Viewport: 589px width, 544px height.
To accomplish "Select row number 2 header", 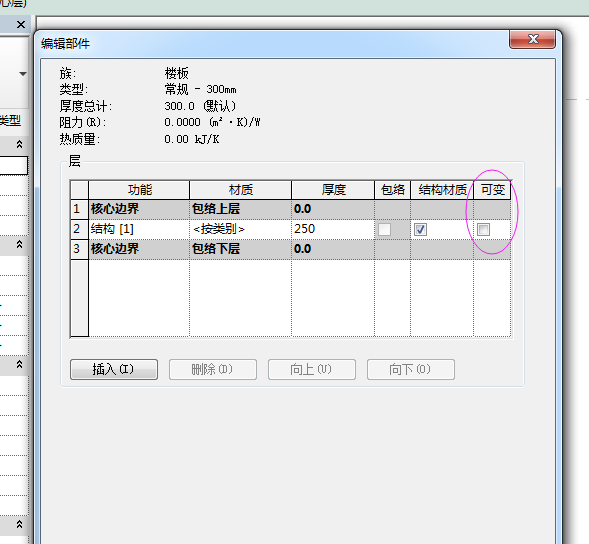I will (x=79, y=229).
